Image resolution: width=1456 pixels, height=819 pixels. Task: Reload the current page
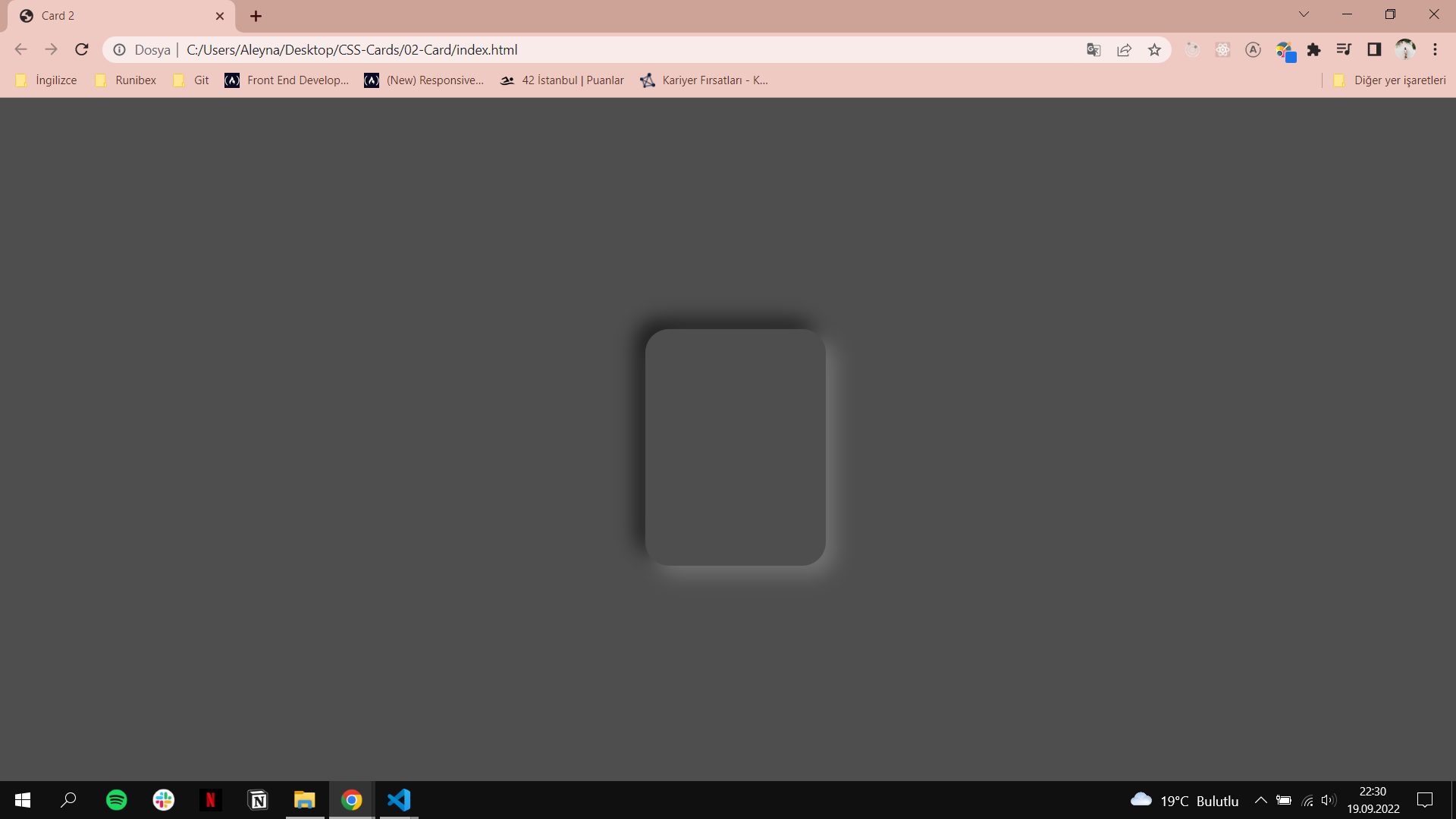click(x=81, y=49)
